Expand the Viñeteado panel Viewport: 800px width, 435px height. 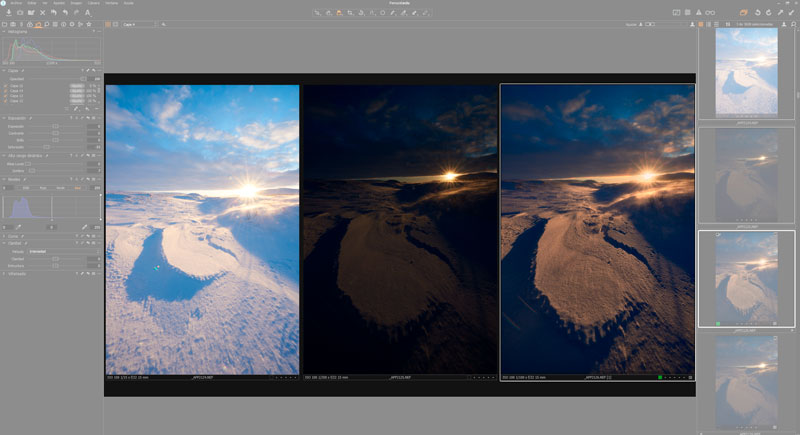(4, 273)
